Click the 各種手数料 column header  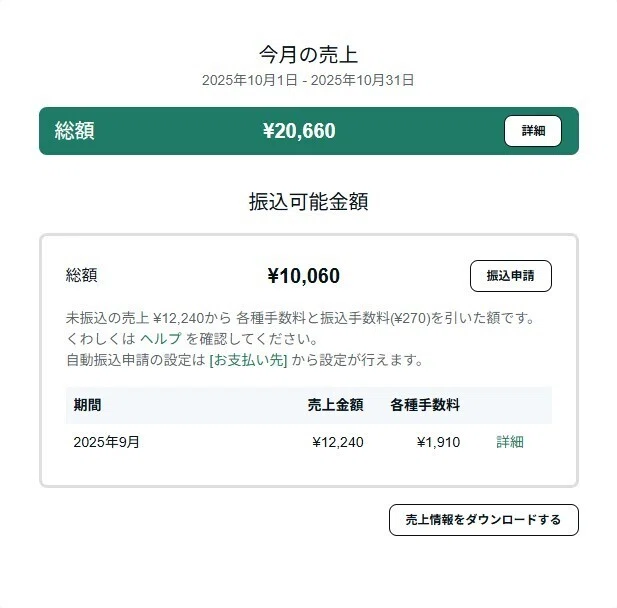coord(425,405)
